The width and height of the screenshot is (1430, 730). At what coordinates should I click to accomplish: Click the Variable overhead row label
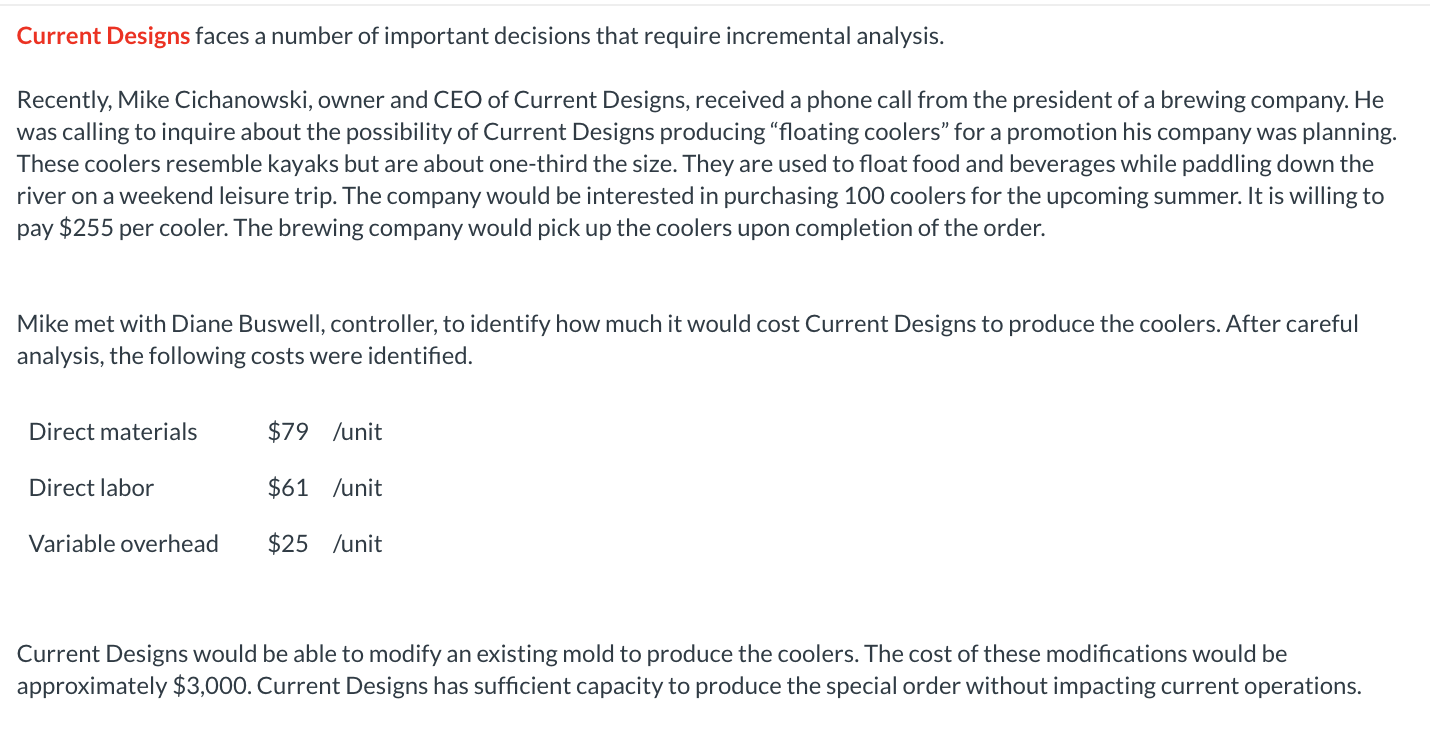(123, 544)
